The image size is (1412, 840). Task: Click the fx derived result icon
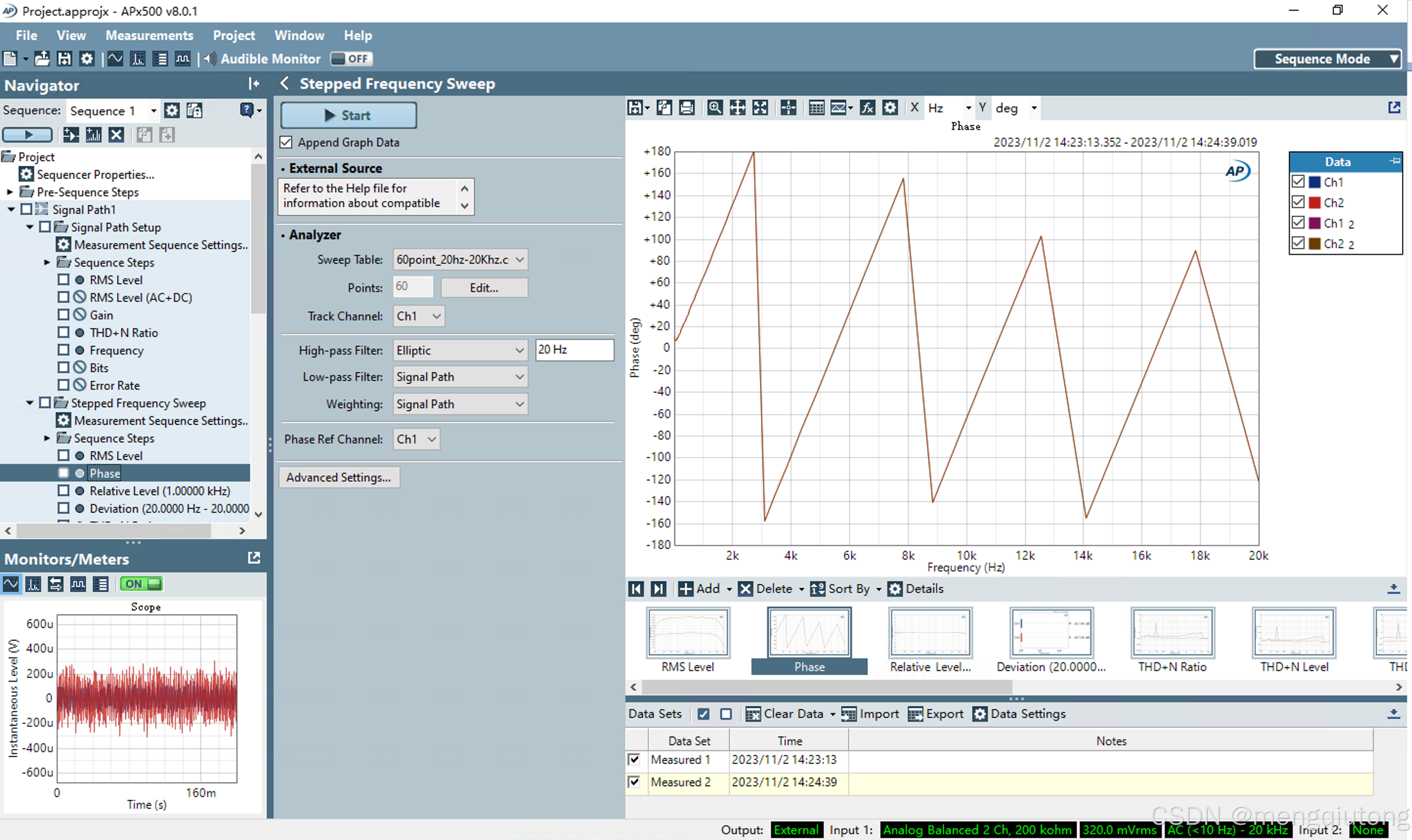tap(867, 107)
